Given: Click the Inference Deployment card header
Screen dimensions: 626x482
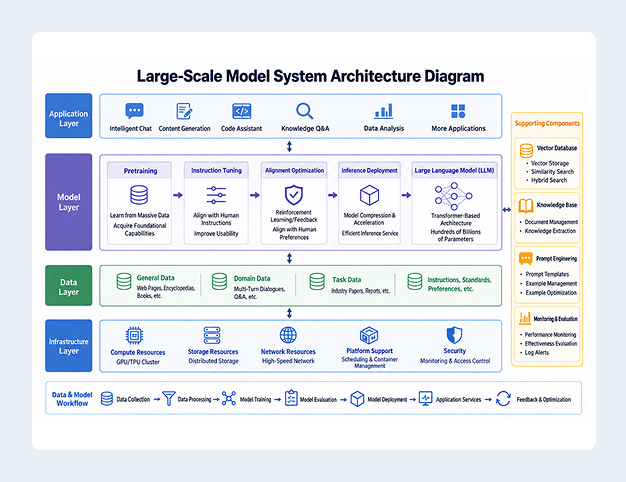Looking at the screenshot, I should (x=369, y=170).
